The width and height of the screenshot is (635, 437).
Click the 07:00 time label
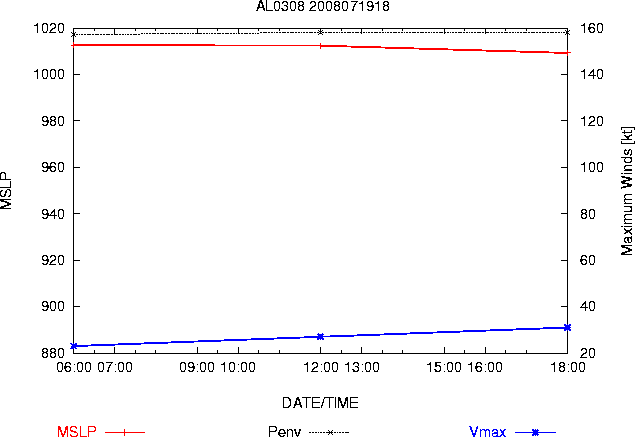click(115, 367)
